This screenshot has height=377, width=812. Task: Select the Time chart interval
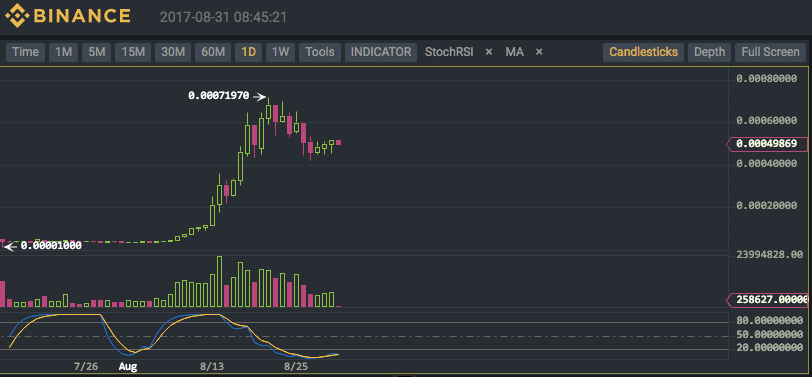(25, 52)
